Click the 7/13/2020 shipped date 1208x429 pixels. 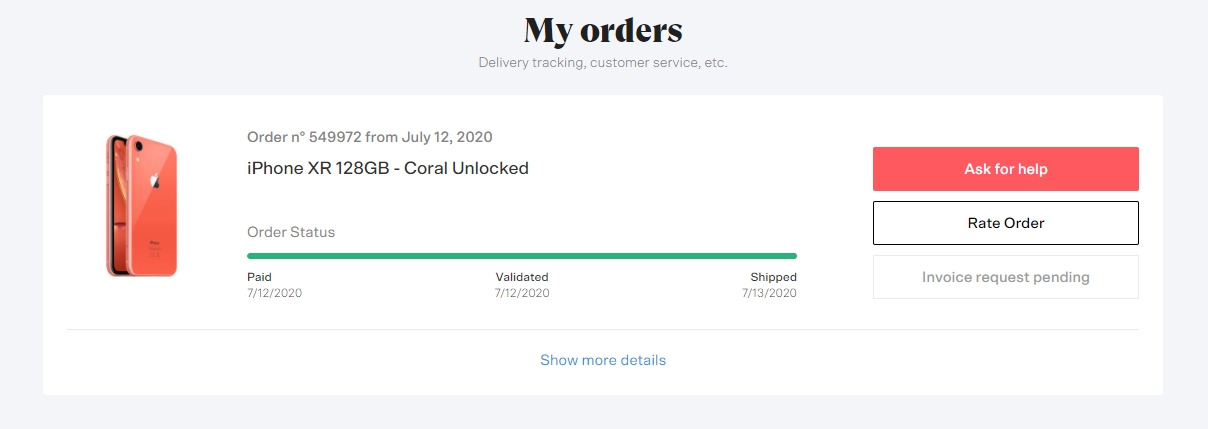coord(770,293)
